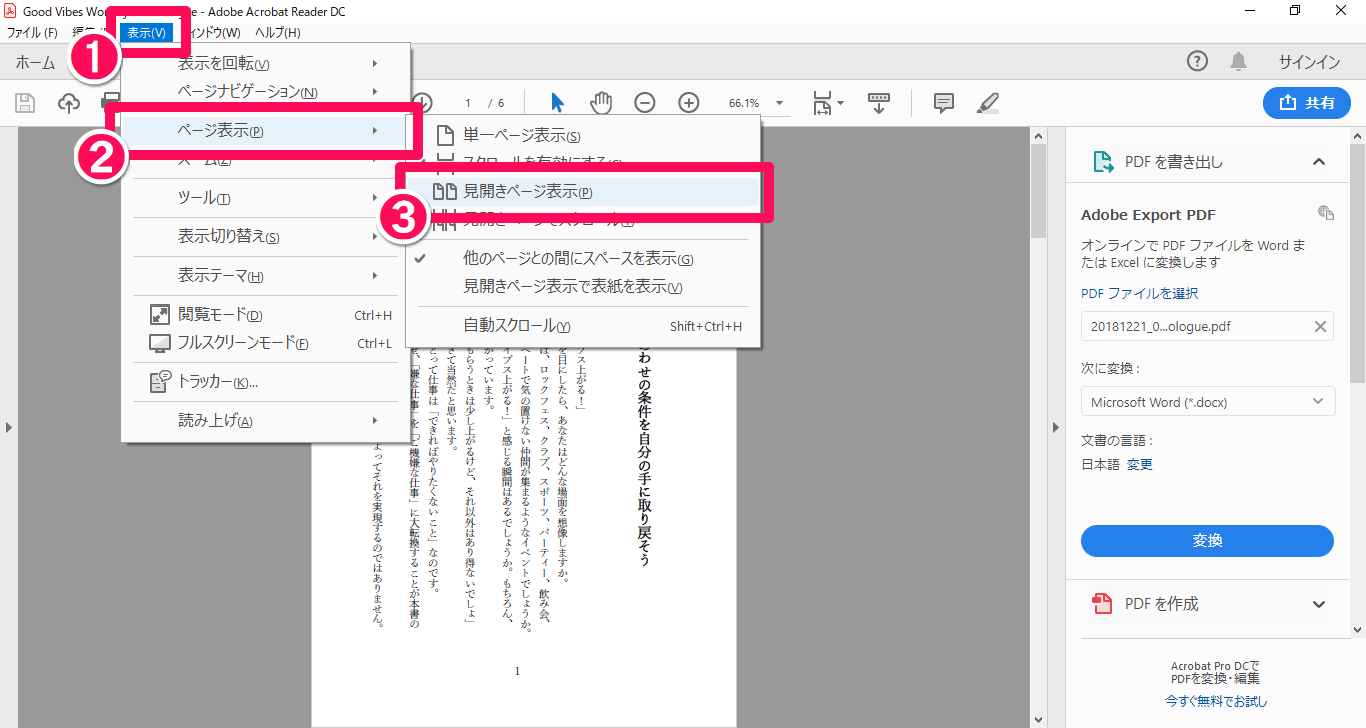Screen dimensions: 1366x728
Task: Open ページナビゲーション submenu
Action: click(265, 92)
